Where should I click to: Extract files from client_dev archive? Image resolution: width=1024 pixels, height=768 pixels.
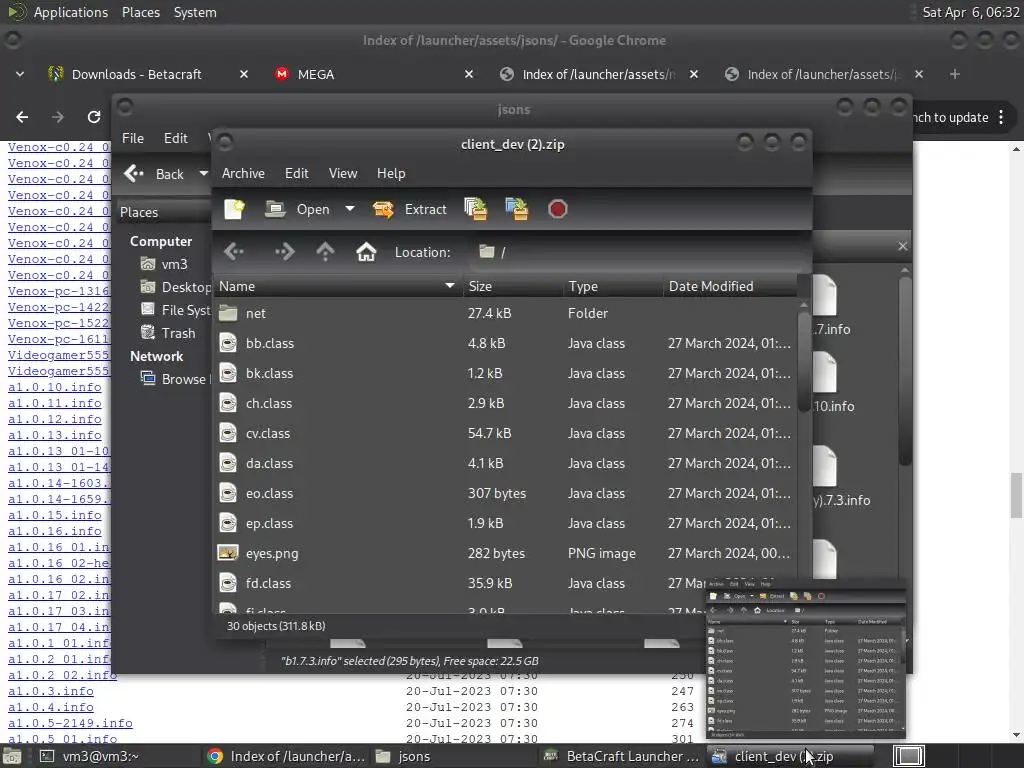coord(409,209)
